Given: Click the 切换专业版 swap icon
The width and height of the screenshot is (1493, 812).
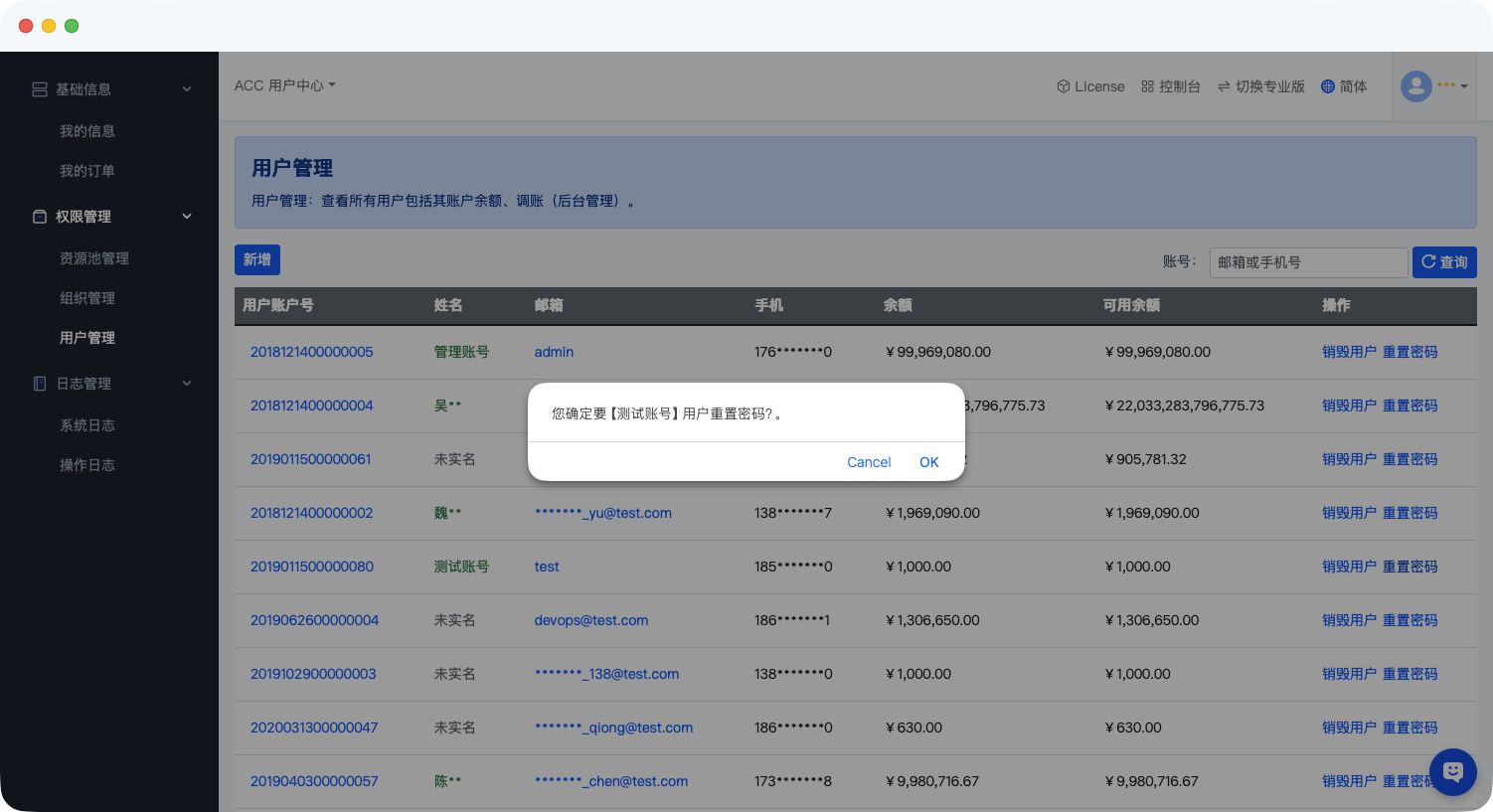Looking at the screenshot, I should 1224,86.
